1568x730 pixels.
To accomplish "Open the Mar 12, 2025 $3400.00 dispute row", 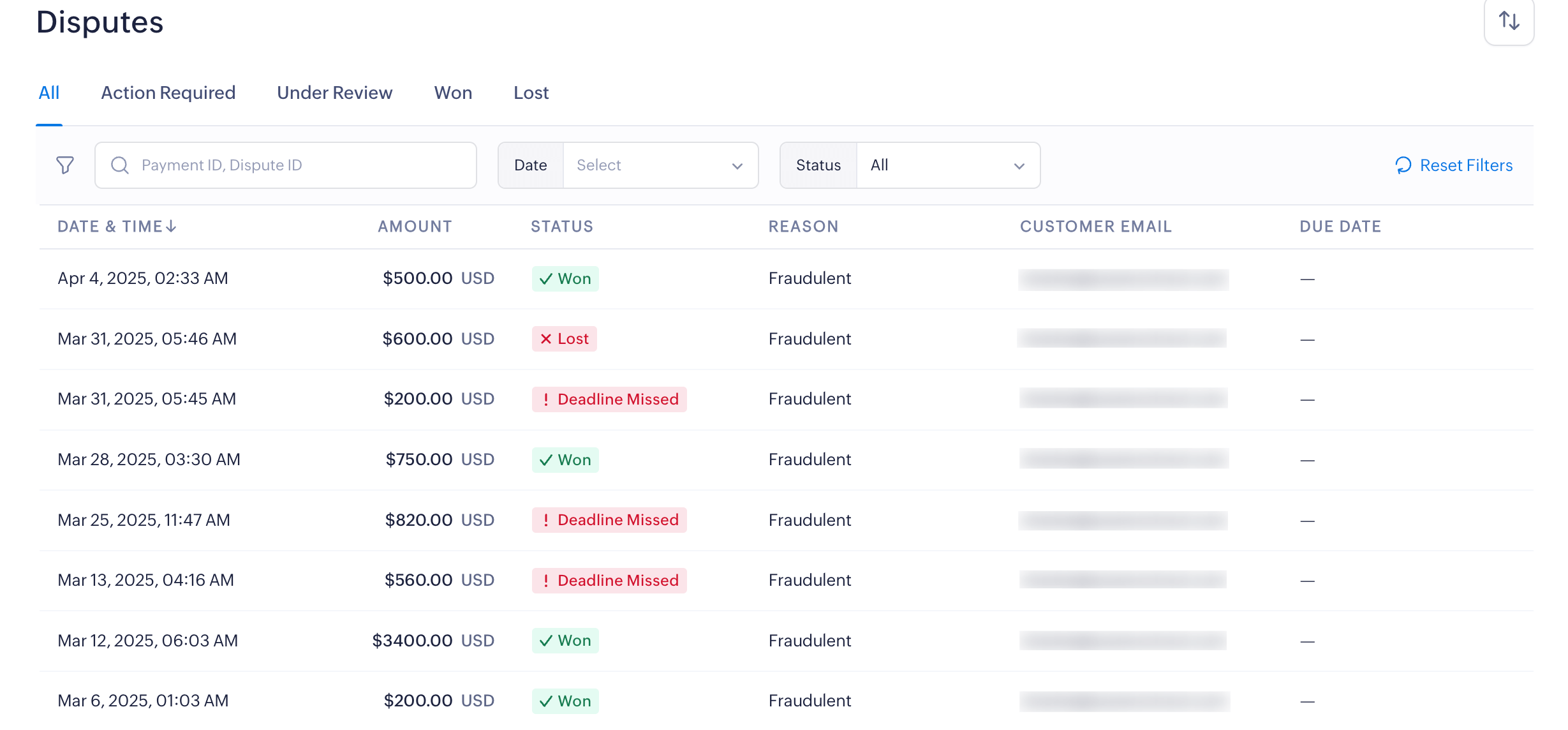I will coord(147,641).
